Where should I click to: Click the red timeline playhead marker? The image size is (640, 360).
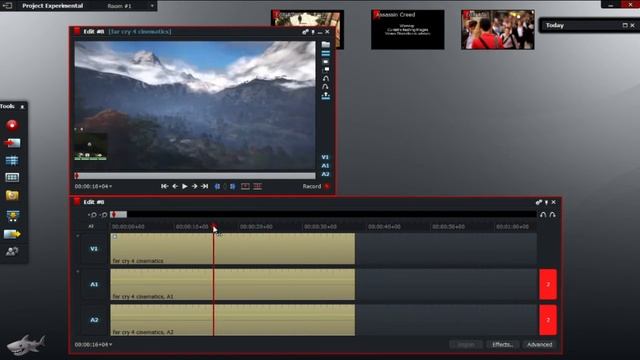tap(213, 226)
